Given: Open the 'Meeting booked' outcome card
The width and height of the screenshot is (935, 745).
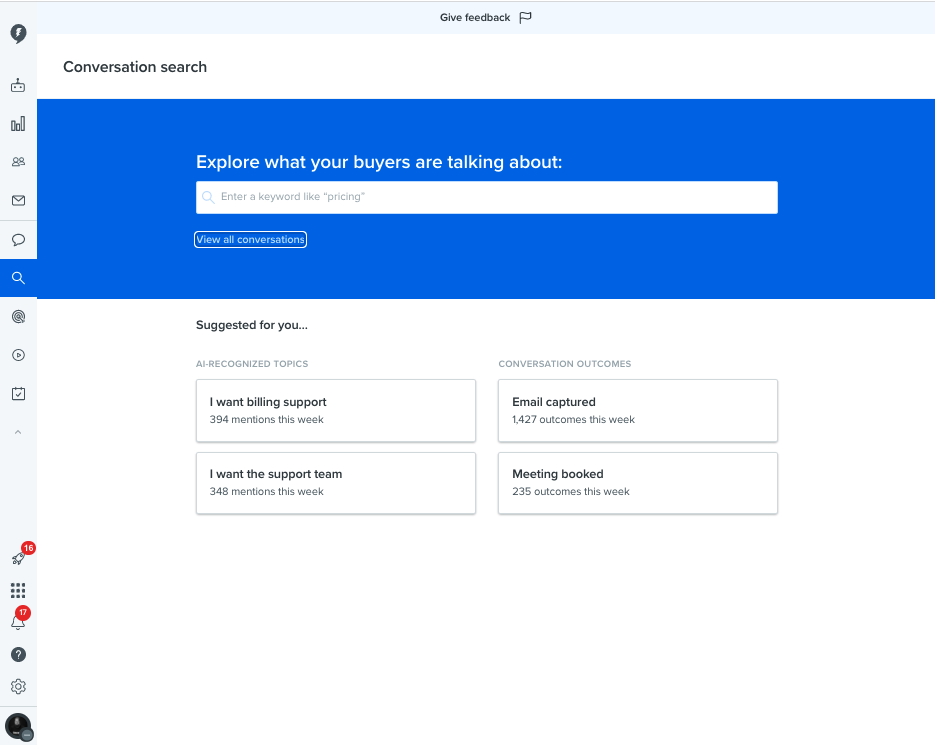Looking at the screenshot, I should pyautogui.click(x=638, y=483).
